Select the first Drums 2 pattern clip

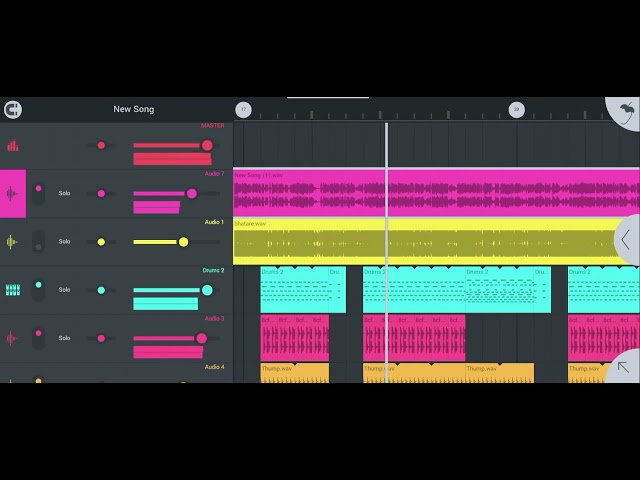[295, 290]
